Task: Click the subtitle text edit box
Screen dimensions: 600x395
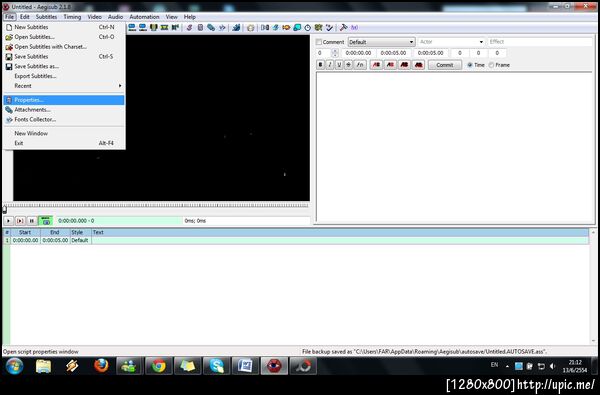Action: pos(455,147)
